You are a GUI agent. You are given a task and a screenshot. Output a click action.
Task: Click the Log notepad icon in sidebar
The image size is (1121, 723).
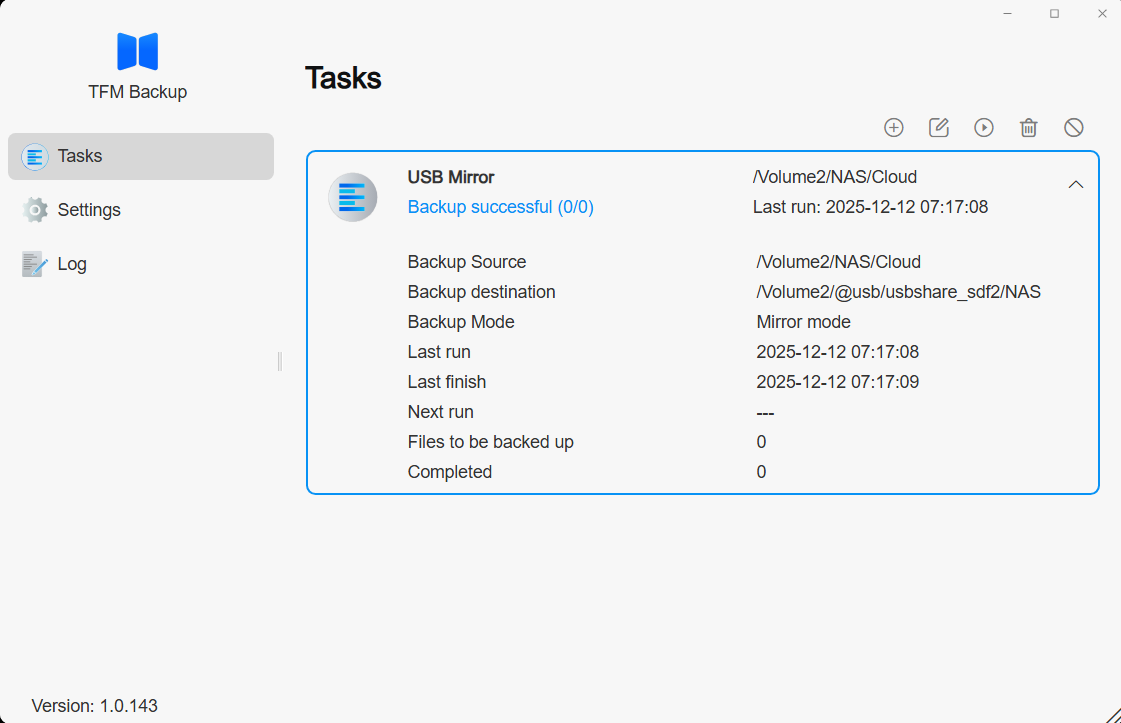pos(35,264)
